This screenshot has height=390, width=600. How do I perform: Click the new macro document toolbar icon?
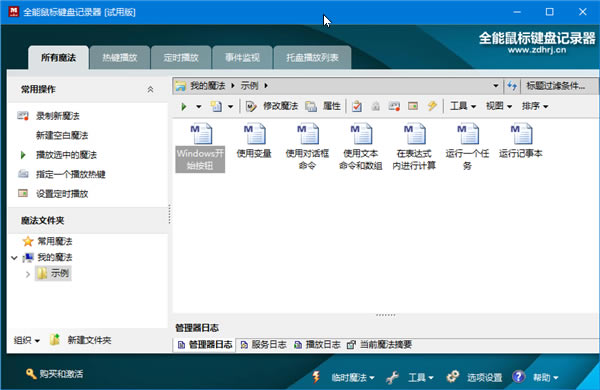point(216,106)
